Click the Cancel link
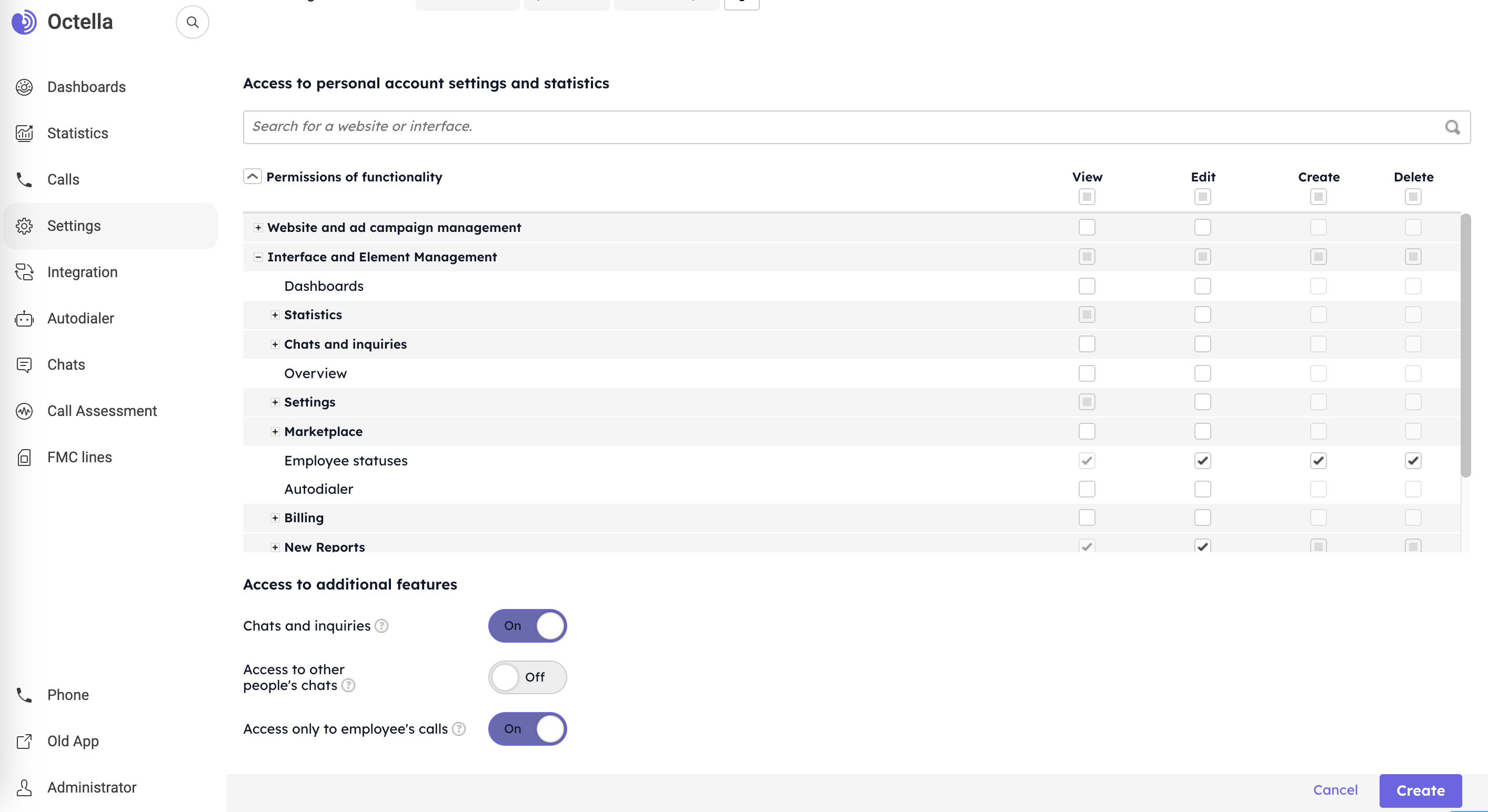The width and height of the screenshot is (1488, 812). coord(1335,790)
